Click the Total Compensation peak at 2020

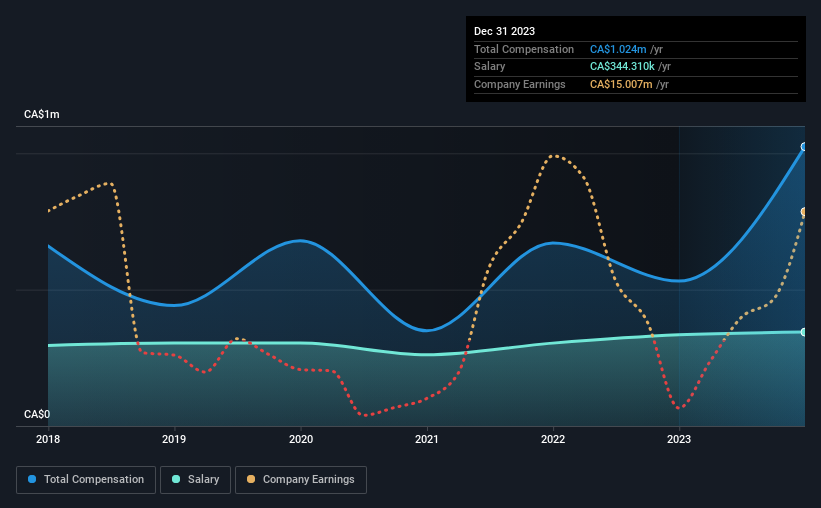pyautogui.click(x=301, y=241)
